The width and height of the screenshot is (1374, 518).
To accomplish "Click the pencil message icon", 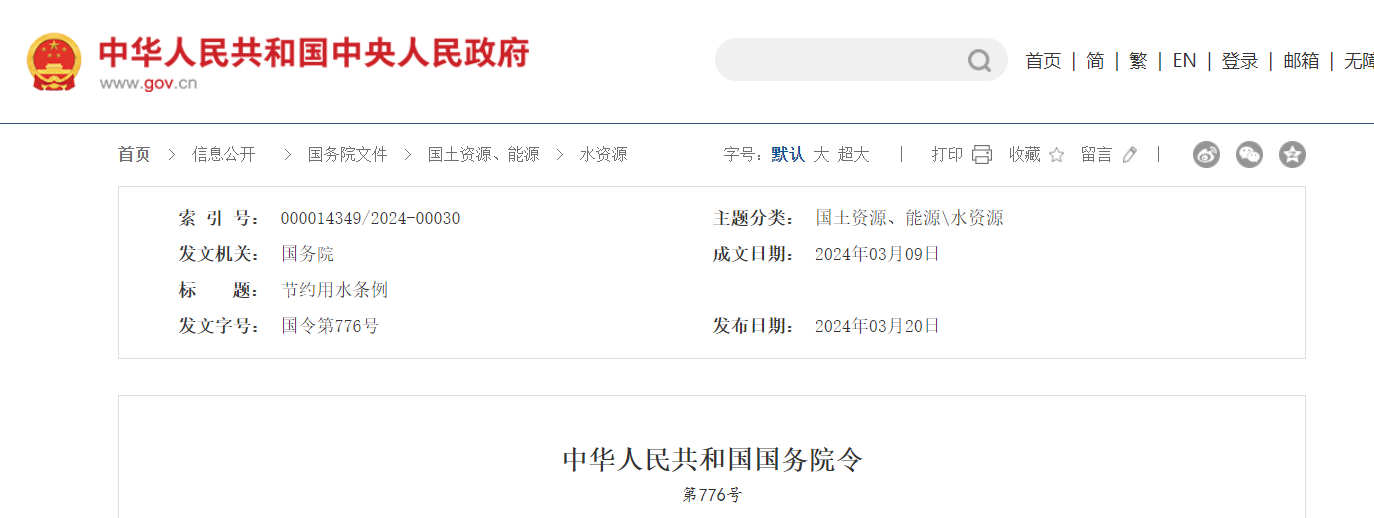I will pos(1130,154).
